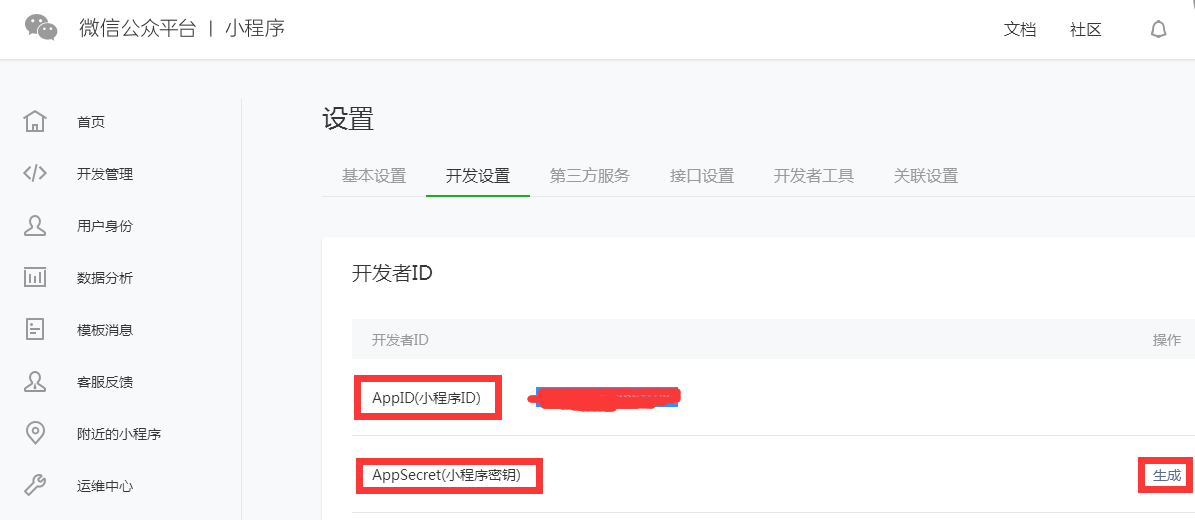The height and width of the screenshot is (520, 1195).
Task: Click the 数据分析 chart icon
Action: (x=35, y=278)
